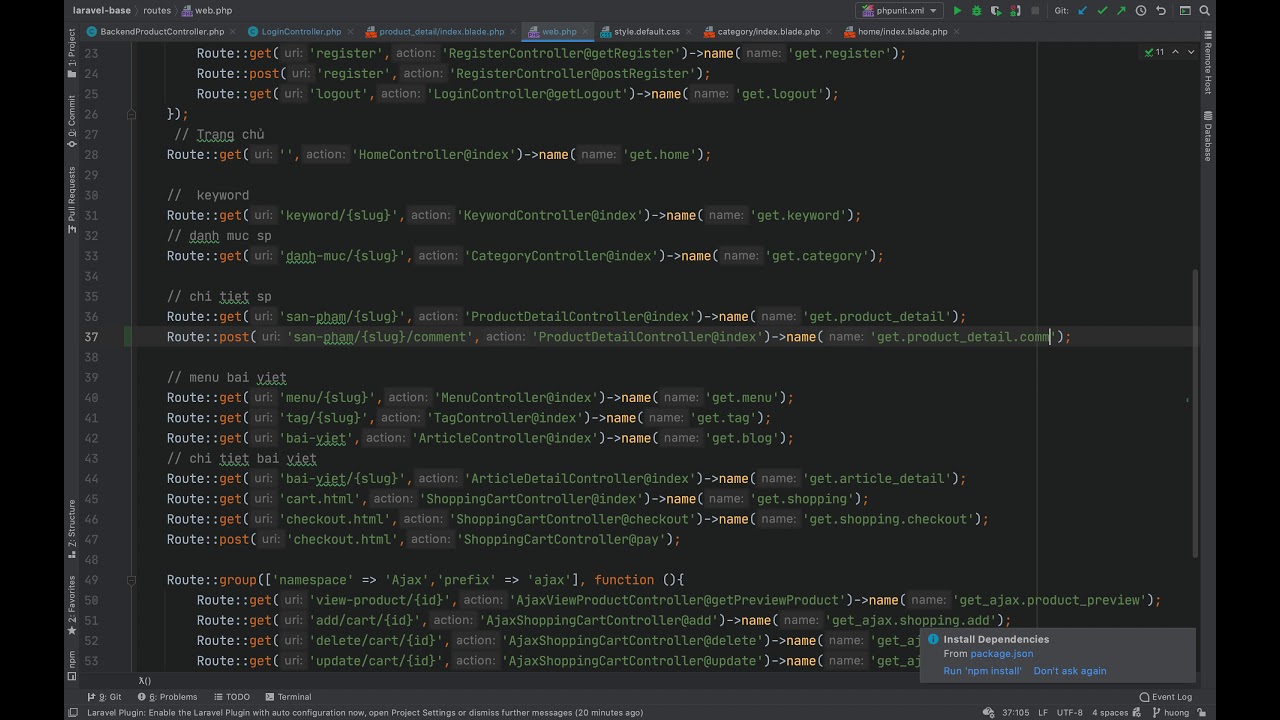Open the TODO tool window tab
Image resolution: width=1280 pixels, height=720 pixels.
[231, 697]
